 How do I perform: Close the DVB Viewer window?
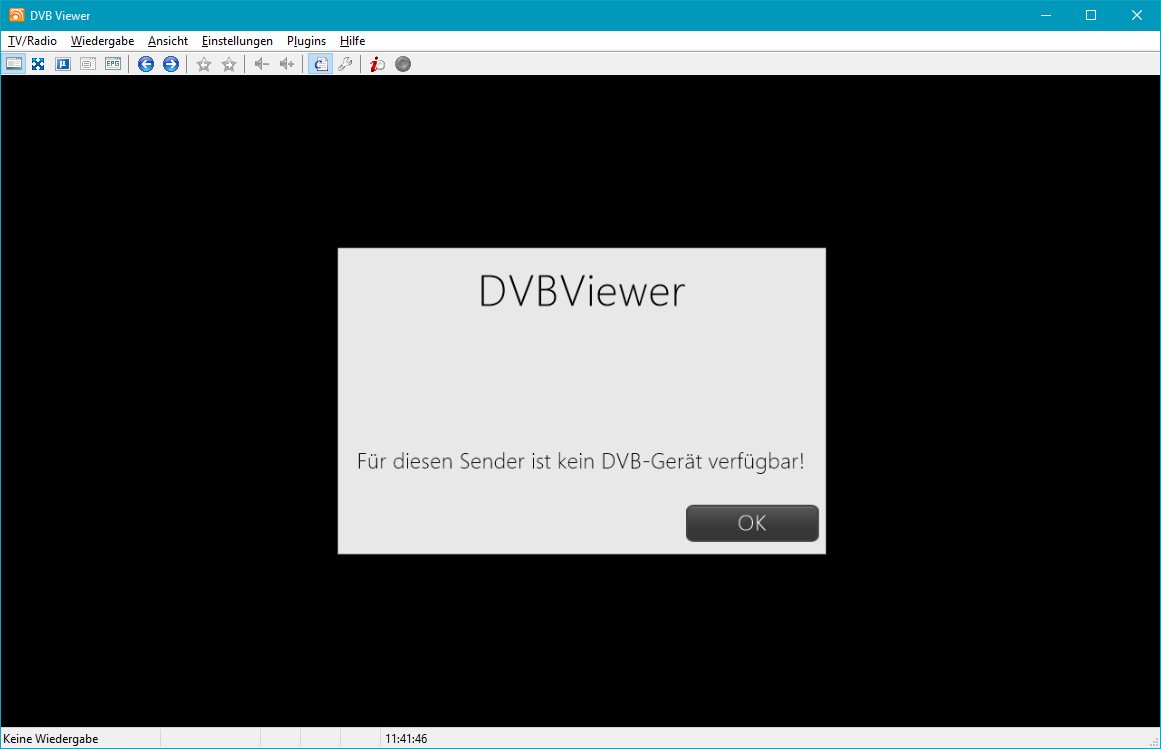[1137, 15]
